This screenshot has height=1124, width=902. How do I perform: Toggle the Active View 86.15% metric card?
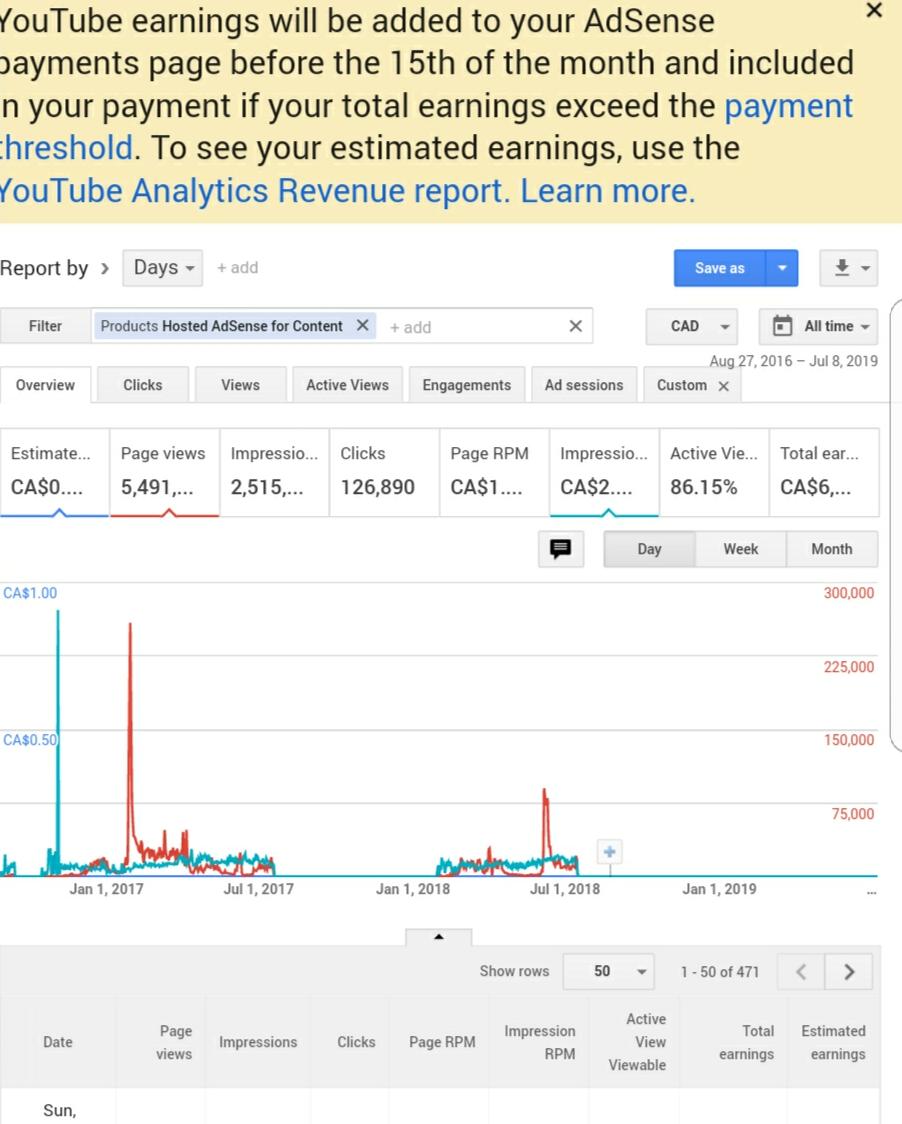714,472
